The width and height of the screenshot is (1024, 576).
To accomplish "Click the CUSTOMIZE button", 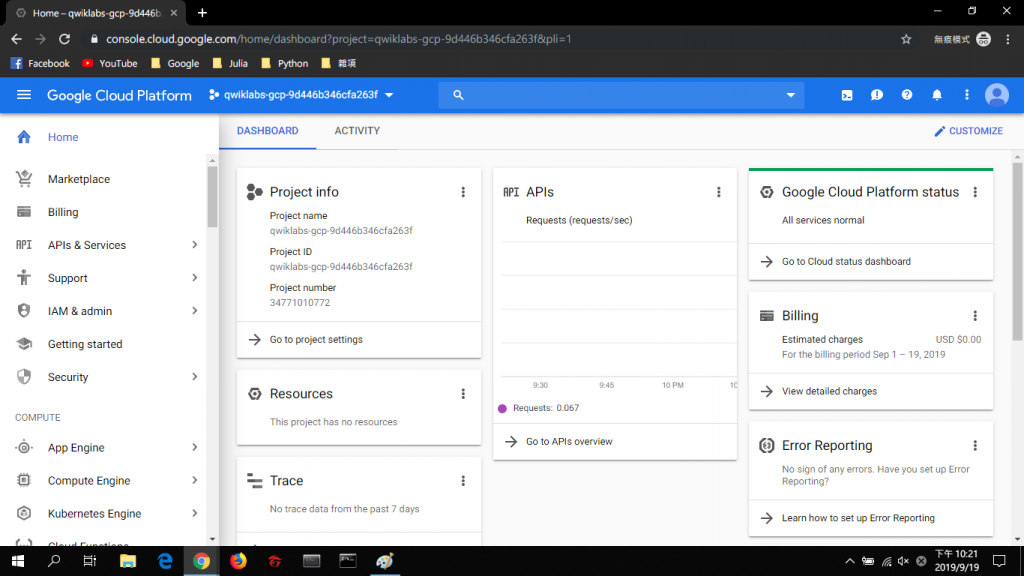I will click(968, 131).
